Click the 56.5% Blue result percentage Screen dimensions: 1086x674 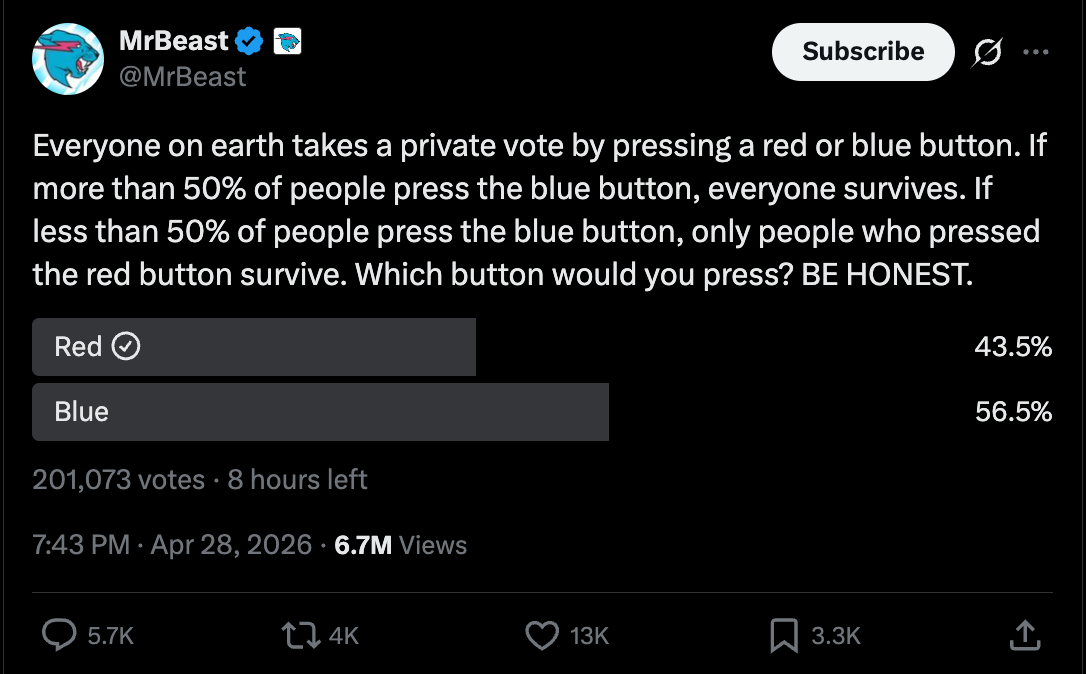click(1013, 412)
